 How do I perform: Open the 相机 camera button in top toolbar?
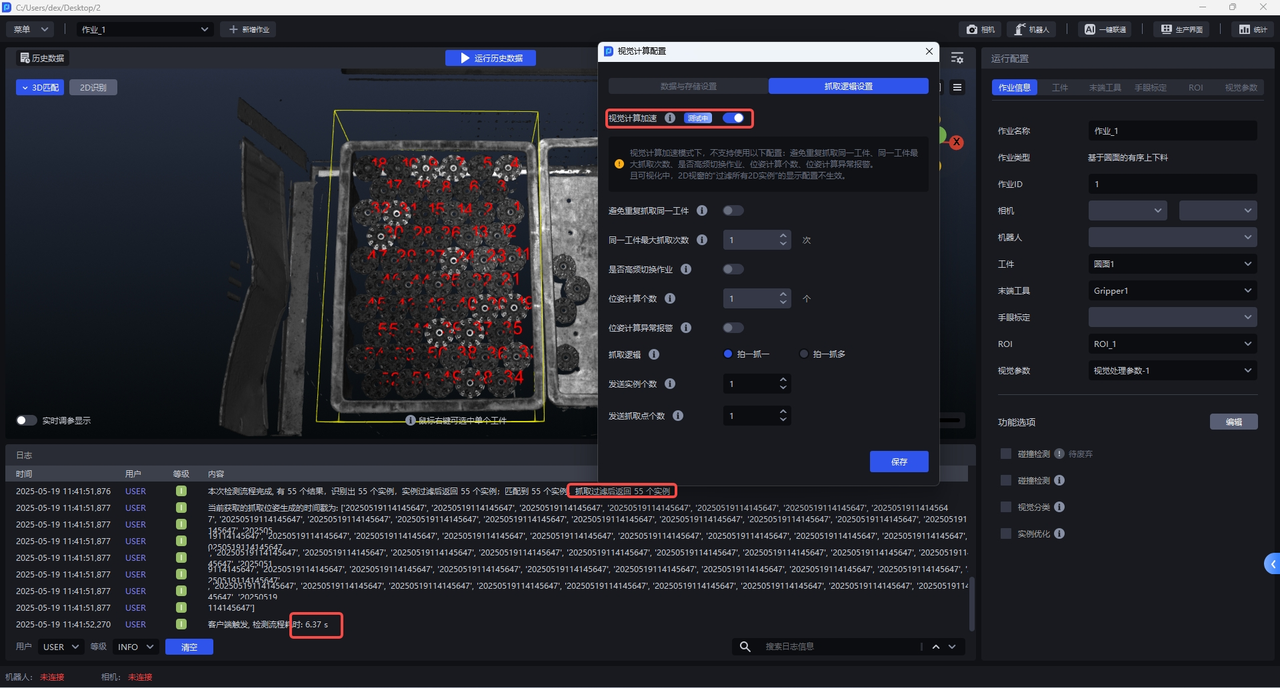(x=980, y=30)
